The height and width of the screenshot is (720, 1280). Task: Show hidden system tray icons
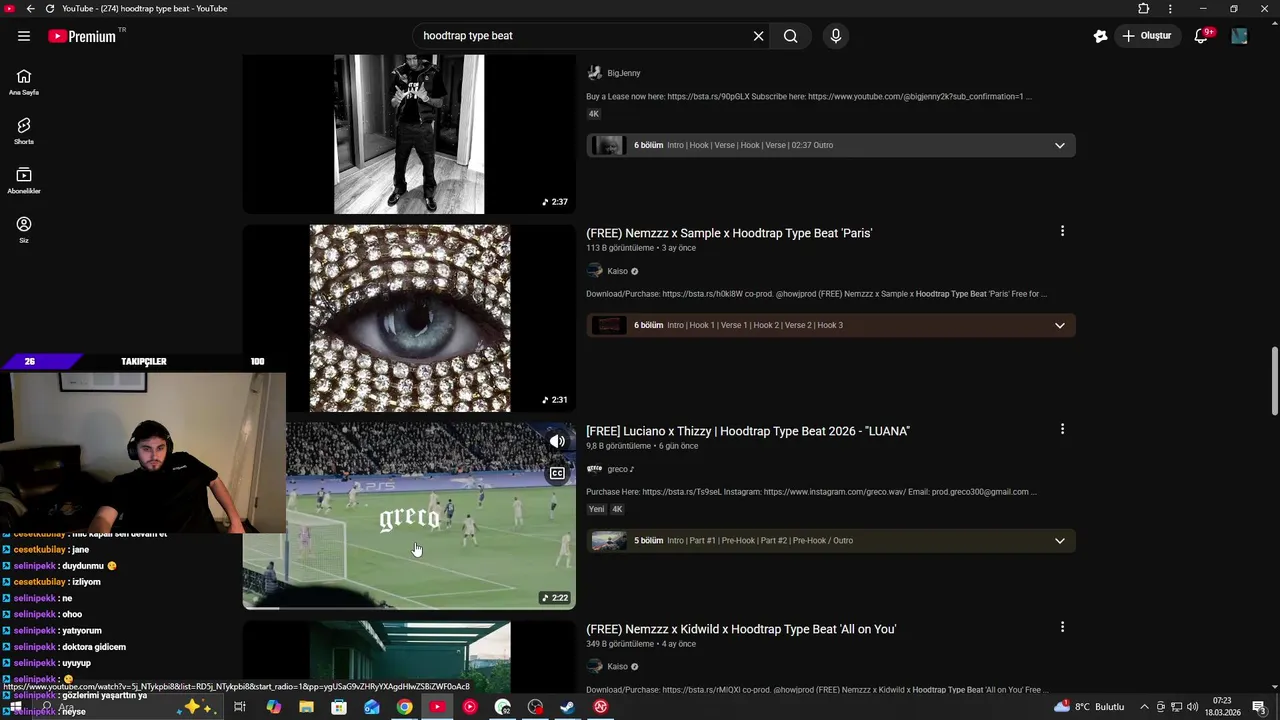(1144, 707)
